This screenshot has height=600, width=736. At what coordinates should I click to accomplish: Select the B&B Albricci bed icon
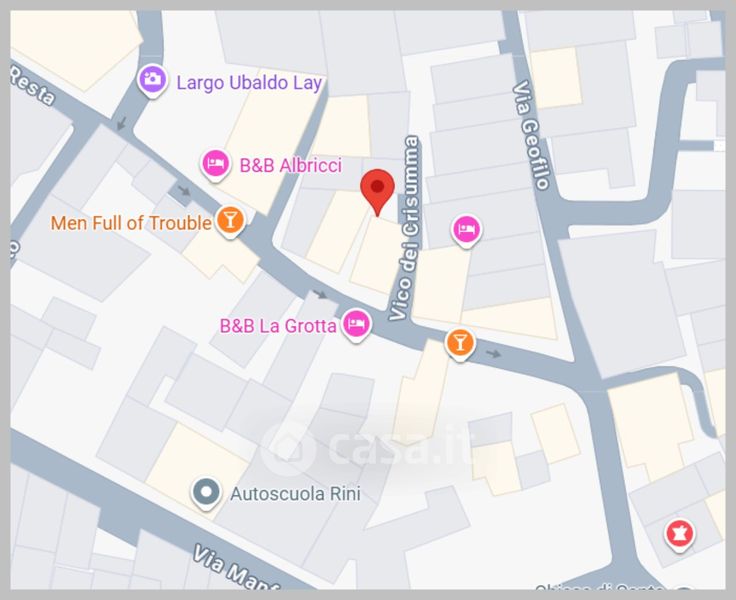pos(215,165)
